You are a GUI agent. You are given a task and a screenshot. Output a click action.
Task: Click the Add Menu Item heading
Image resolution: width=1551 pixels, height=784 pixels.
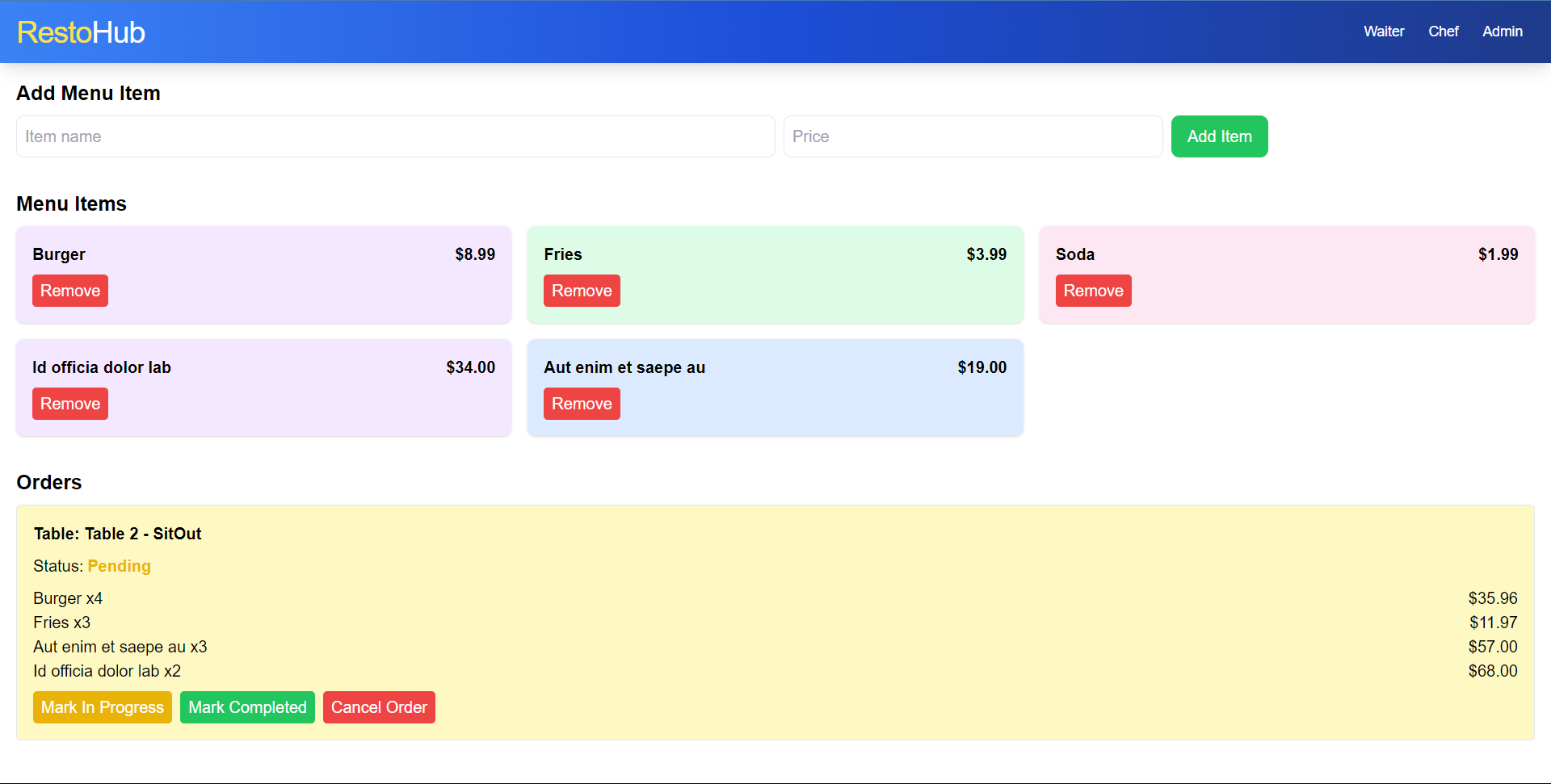click(x=88, y=93)
